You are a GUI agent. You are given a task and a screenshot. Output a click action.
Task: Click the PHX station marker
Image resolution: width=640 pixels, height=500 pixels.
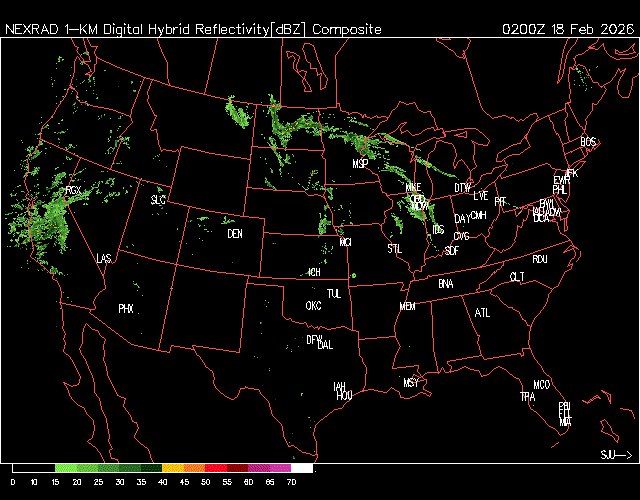(x=126, y=309)
